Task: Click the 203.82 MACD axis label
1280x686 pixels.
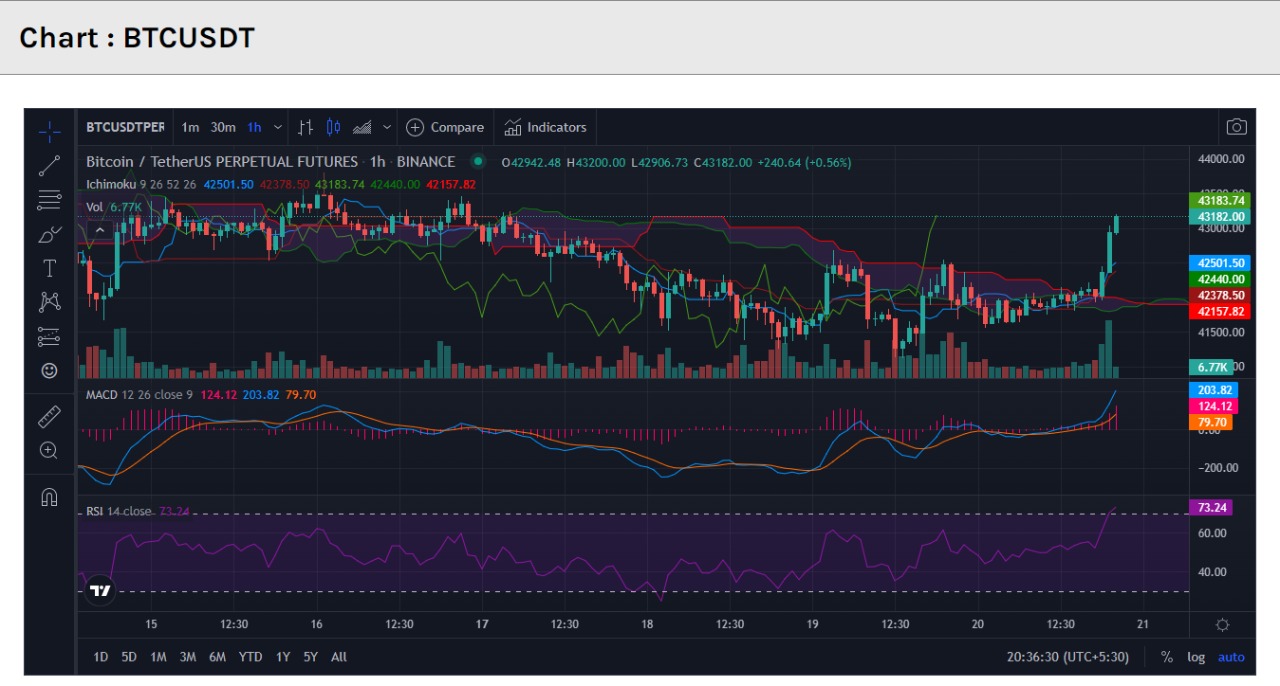Action: pos(1213,390)
